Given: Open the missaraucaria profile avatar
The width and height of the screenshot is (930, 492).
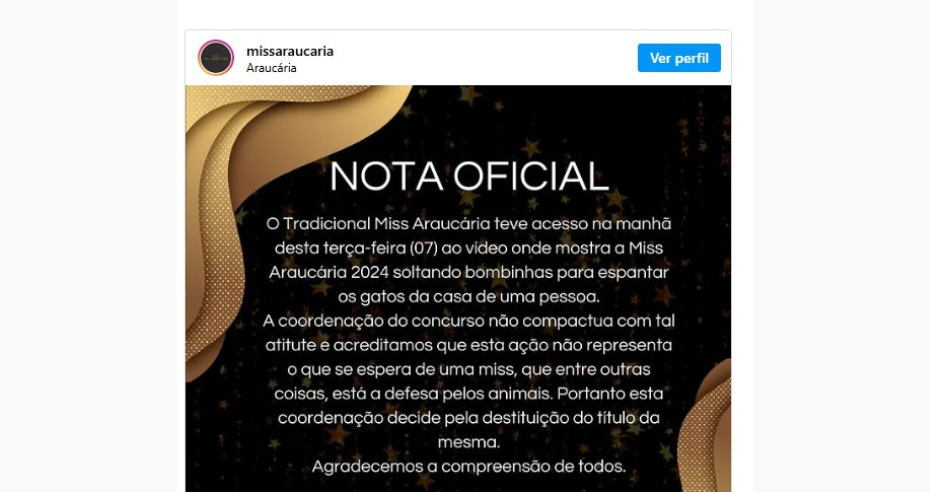Looking at the screenshot, I should tap(216, 57).
